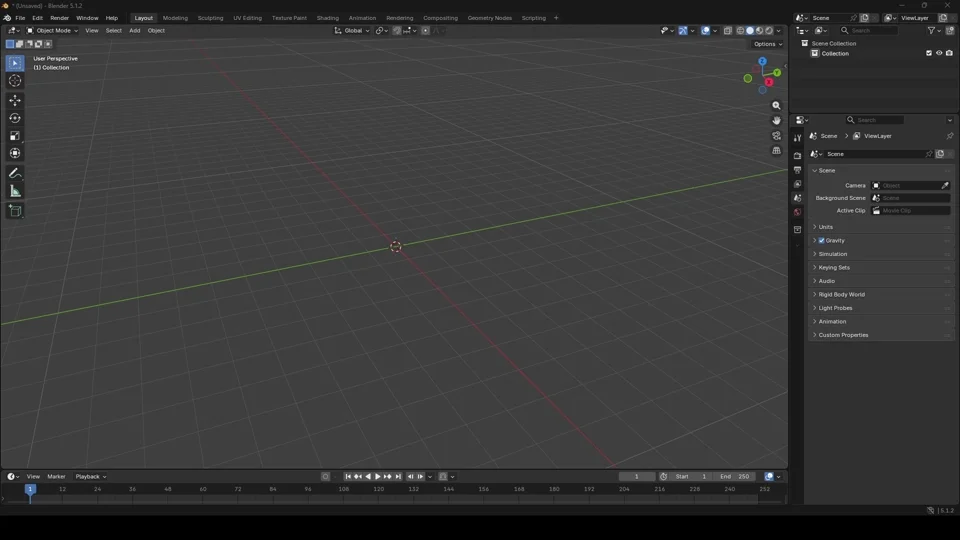Viewport: 960px width, 540px height.
Task: Activate the Scale tool
Action: [15, 136]
